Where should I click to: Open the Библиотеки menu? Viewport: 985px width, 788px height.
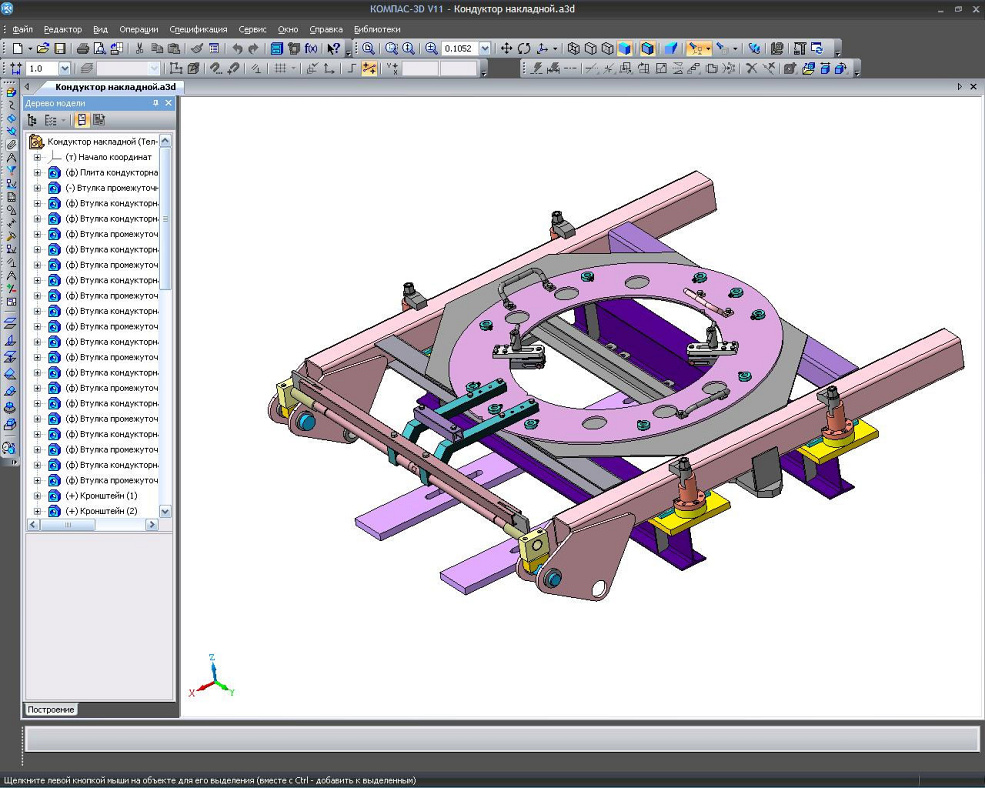pos(377,29)
